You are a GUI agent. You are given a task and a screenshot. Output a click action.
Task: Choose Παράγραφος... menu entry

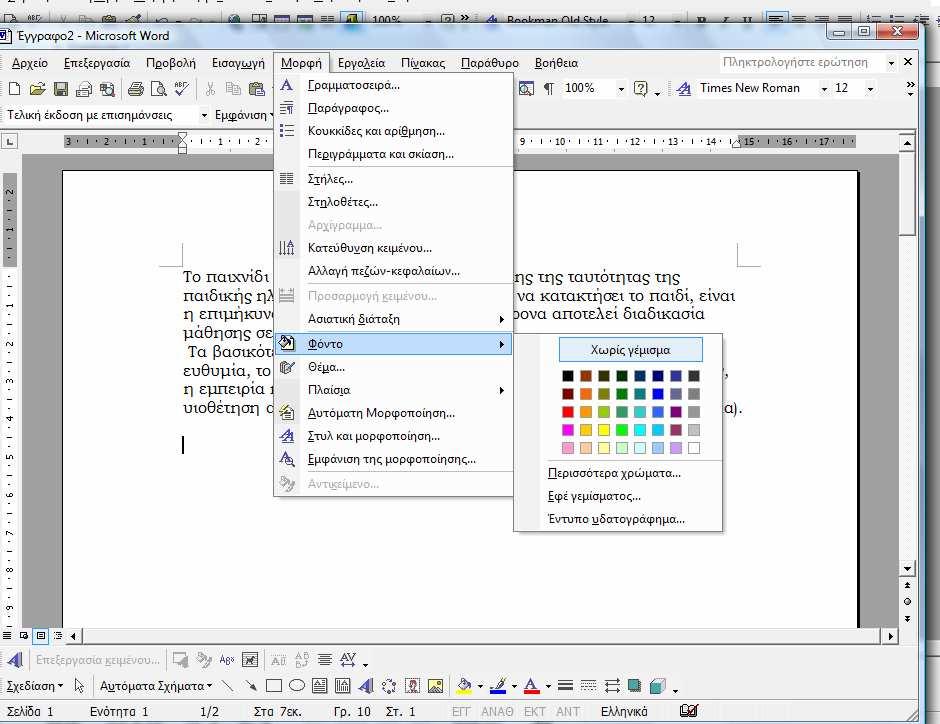[393, 108]
